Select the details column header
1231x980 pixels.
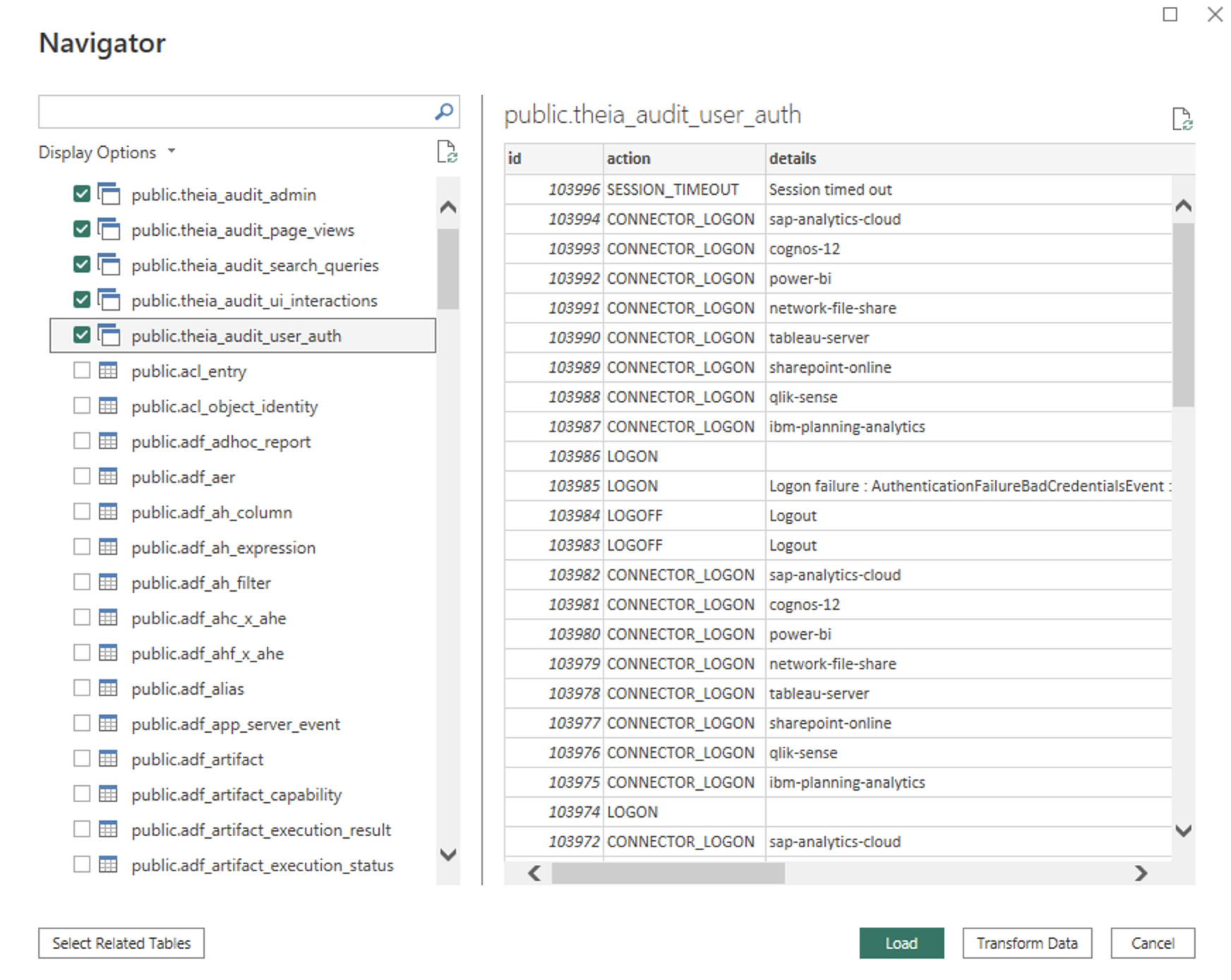pos(980,159)
